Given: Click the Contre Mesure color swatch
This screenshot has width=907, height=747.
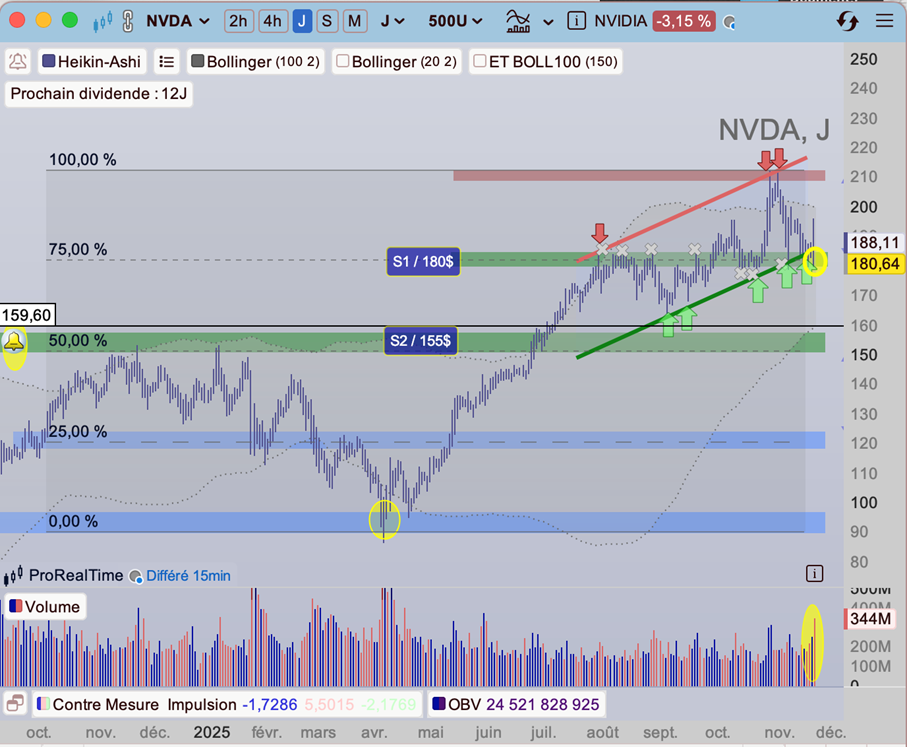Looking at the screenshot, I should [x=43, y=704].
